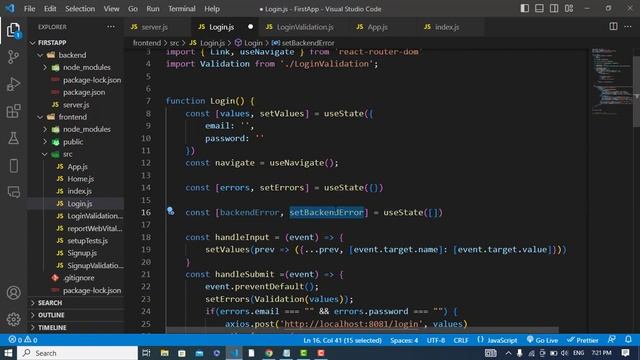Click the Login breadcrumb segment
The width and height of the screenshot is (640, 360).
click(x=249, y=43)
